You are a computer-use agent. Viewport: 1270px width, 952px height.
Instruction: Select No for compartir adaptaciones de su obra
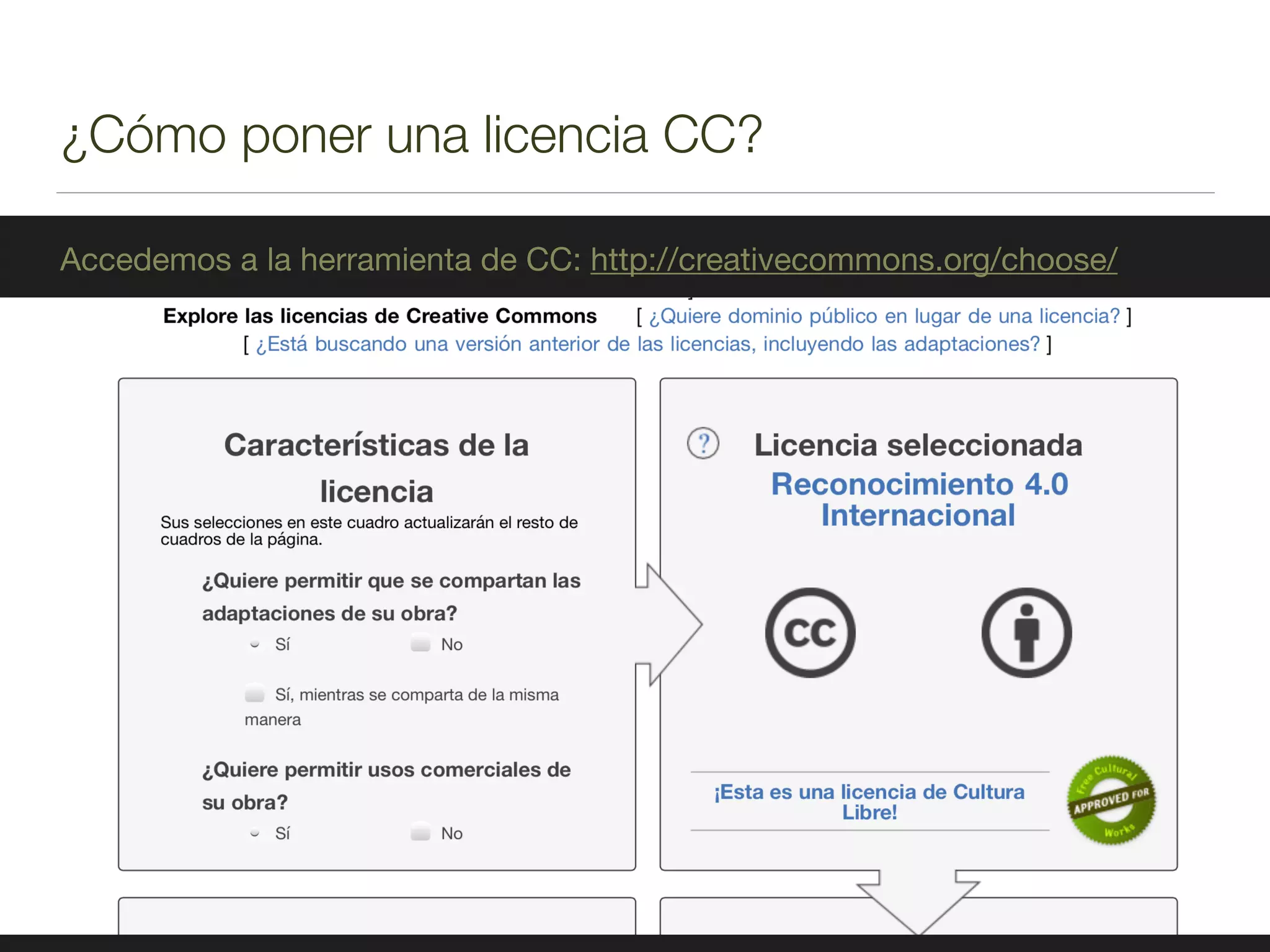(420, 645)
